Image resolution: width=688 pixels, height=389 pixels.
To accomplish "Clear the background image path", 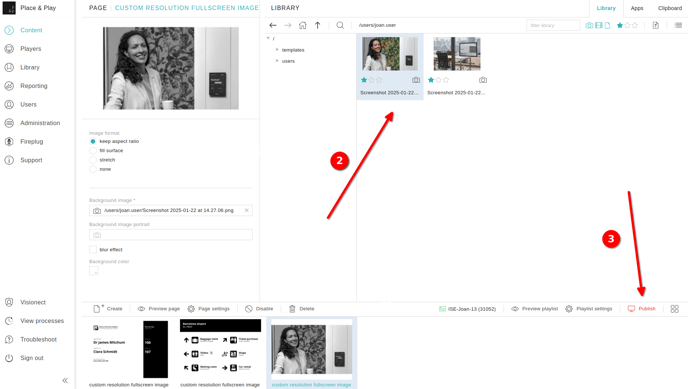I will [247, 211].
